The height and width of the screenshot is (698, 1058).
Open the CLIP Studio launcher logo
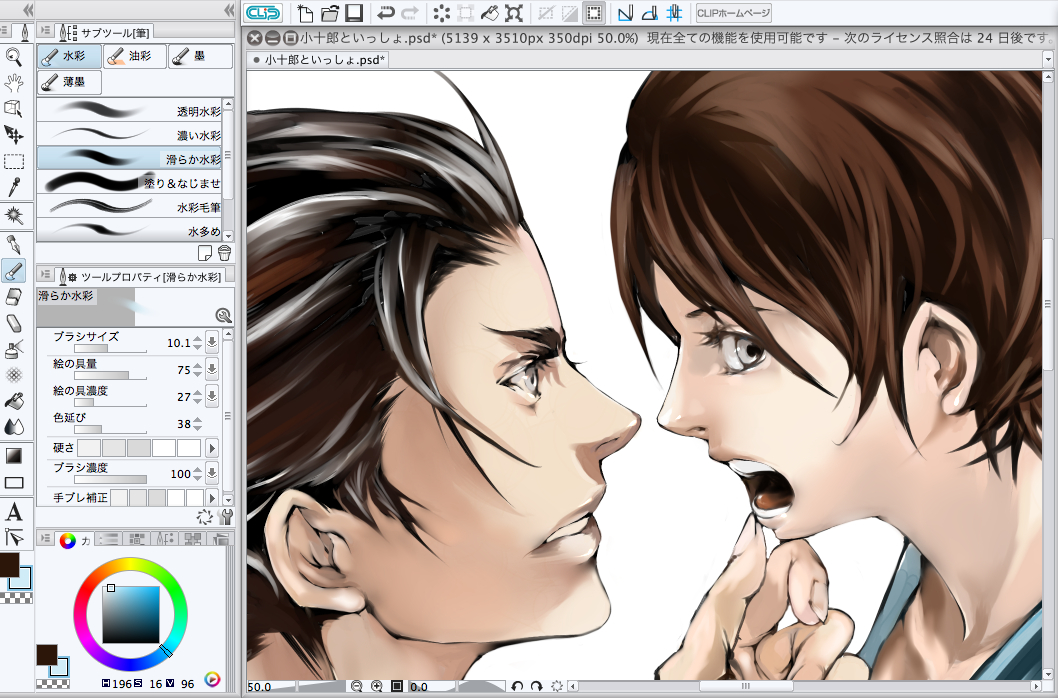[263, 13]
